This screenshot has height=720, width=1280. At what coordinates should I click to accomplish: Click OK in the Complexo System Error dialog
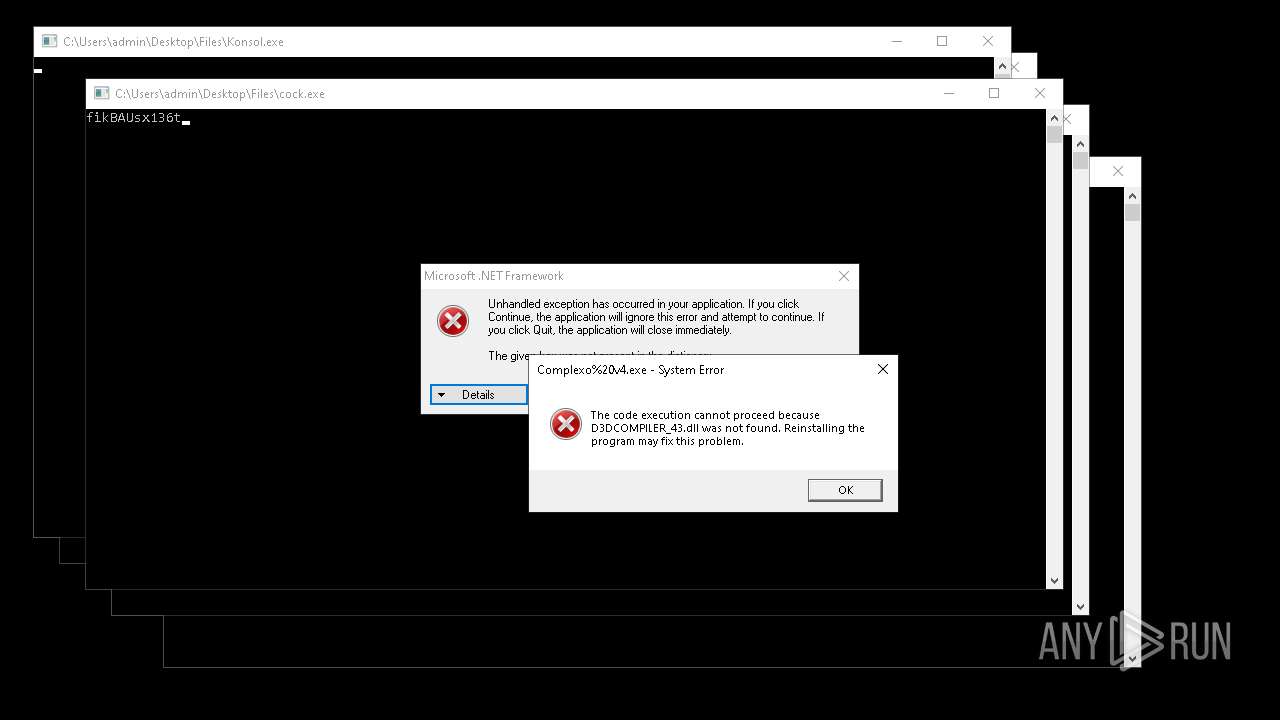tap(845, 490)
